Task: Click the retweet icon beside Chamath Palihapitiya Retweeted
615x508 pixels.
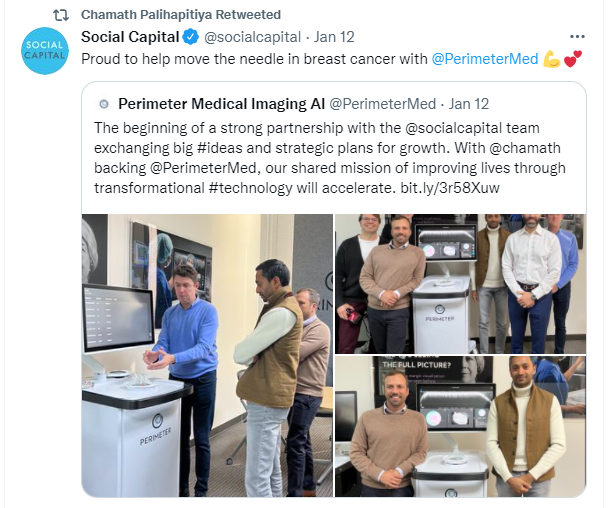Action: (x=61, y=15)
